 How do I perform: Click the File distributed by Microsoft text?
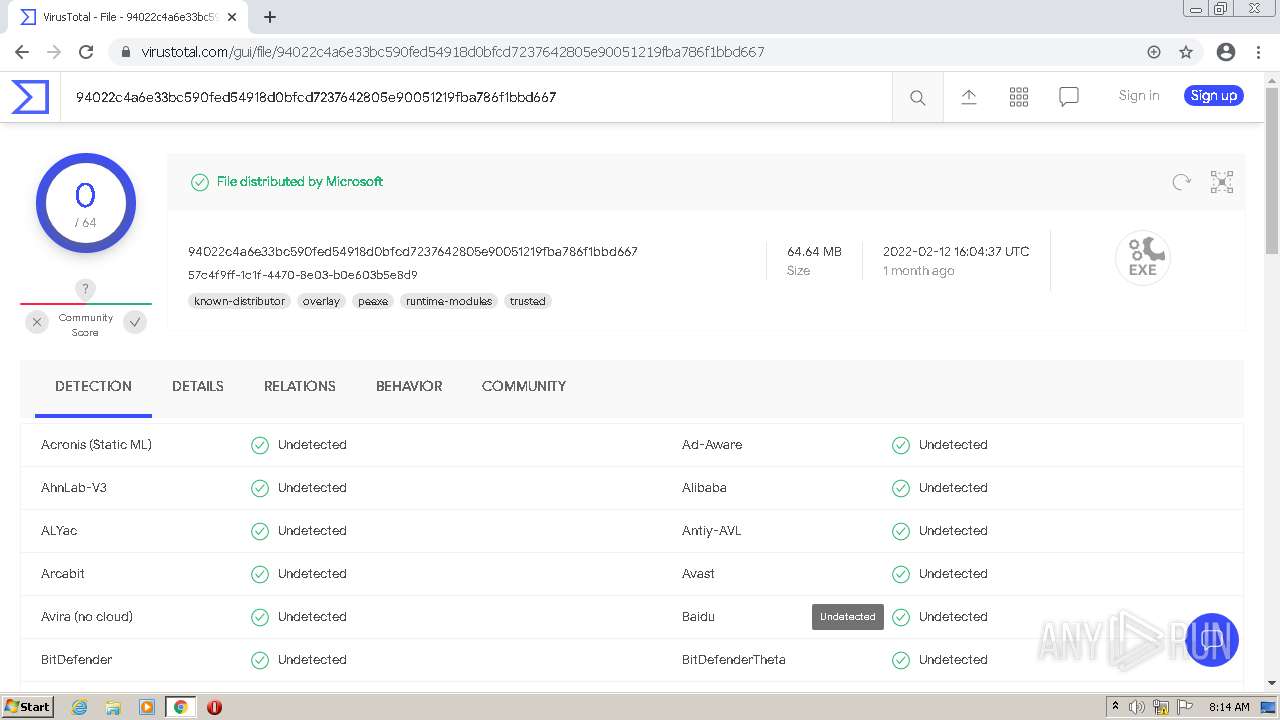300,182
